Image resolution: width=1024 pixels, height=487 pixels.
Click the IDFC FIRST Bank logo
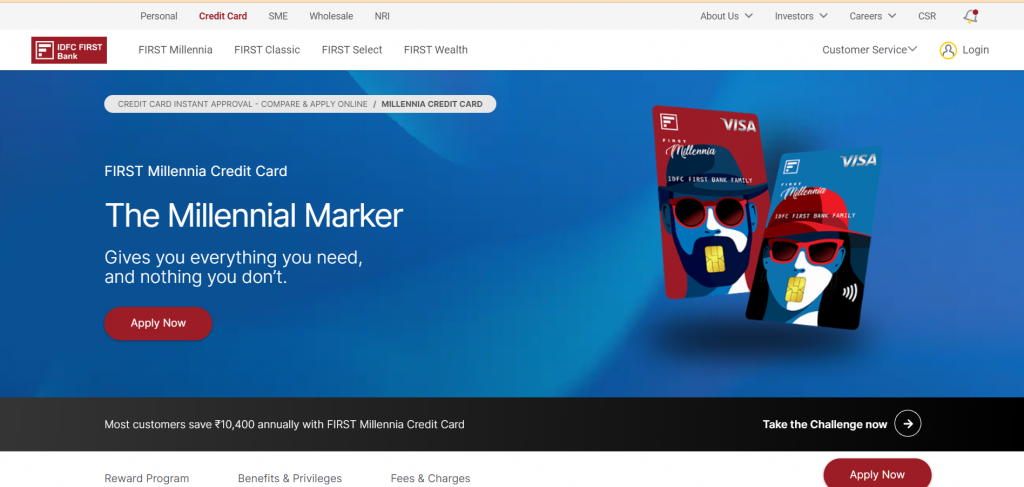[69, 50]
